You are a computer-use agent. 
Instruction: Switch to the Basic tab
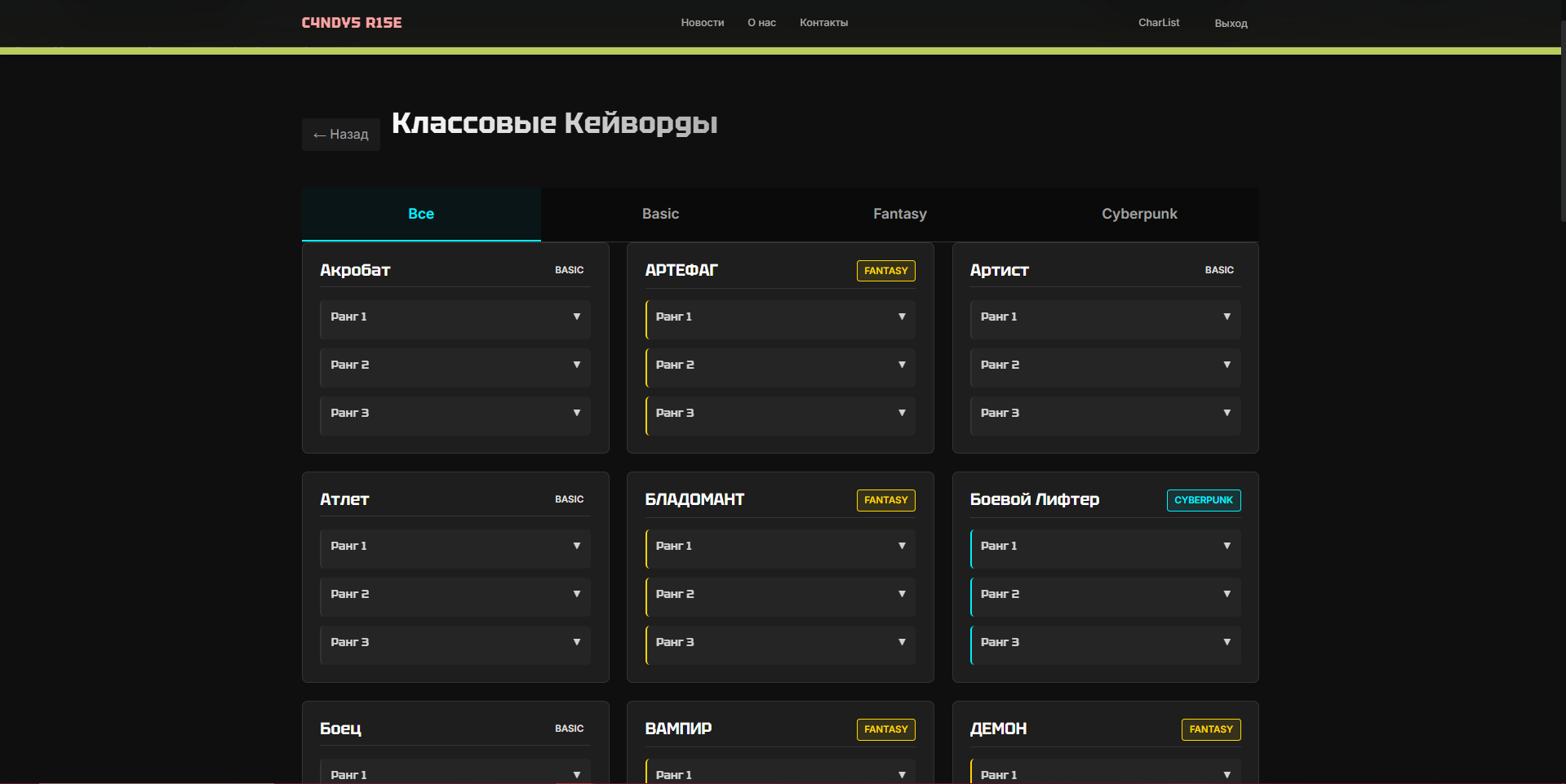coord(660,215)
